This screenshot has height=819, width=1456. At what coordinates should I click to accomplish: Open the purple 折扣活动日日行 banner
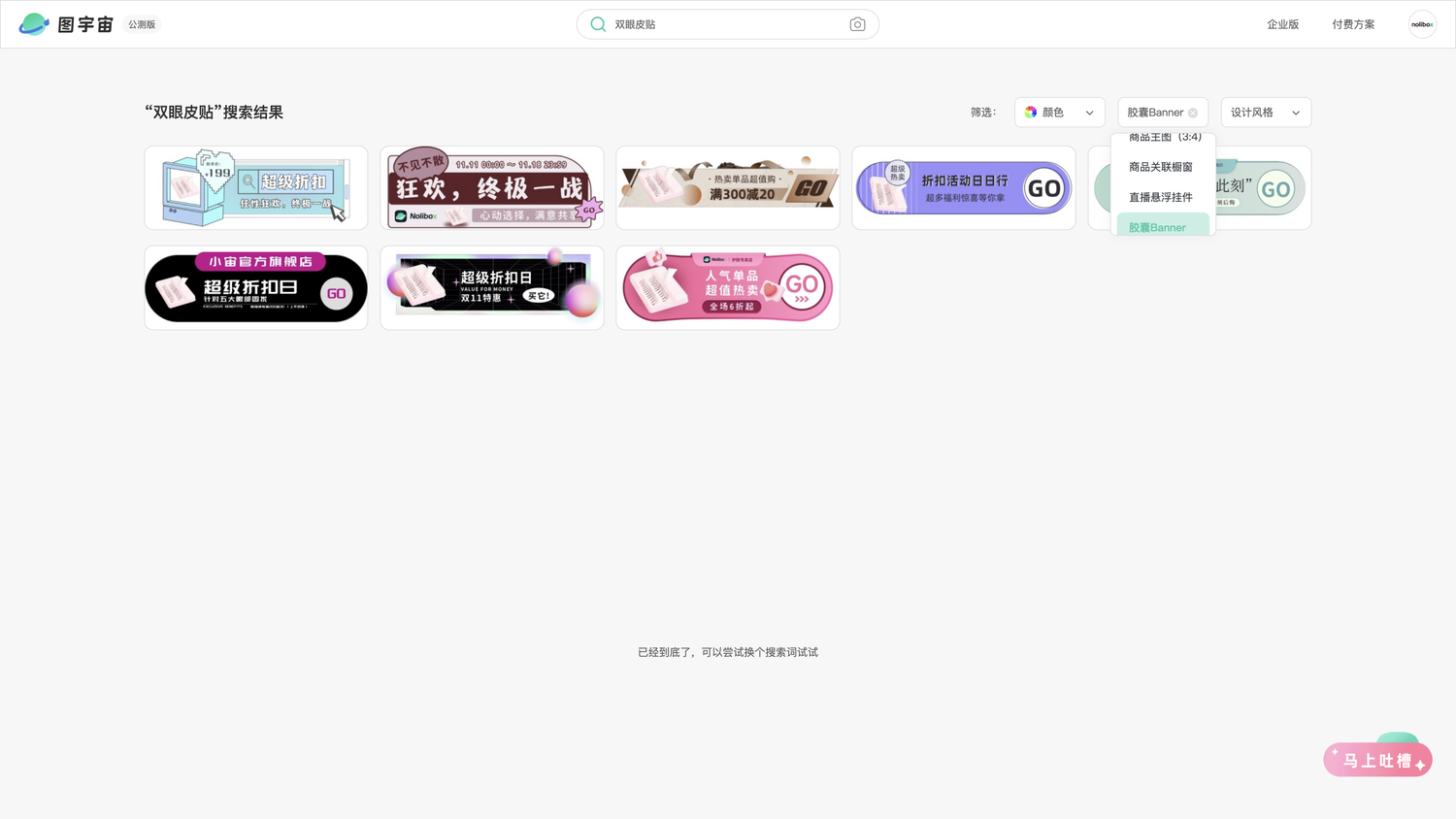click(x=964, y=188)
